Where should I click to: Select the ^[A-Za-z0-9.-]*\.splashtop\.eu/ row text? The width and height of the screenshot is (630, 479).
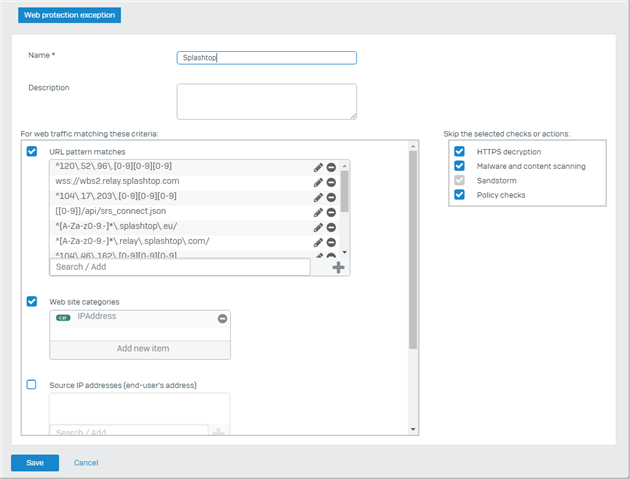[x=116, y=226]
